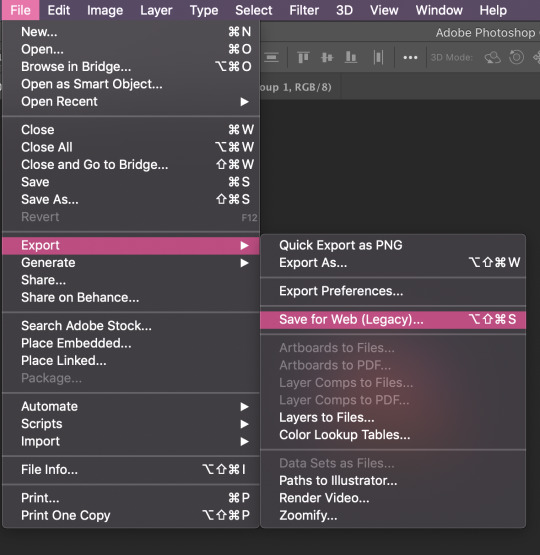Screen dimensions: 540x555
Task: Choose New... from File menu
Action: tap(131, 32)
